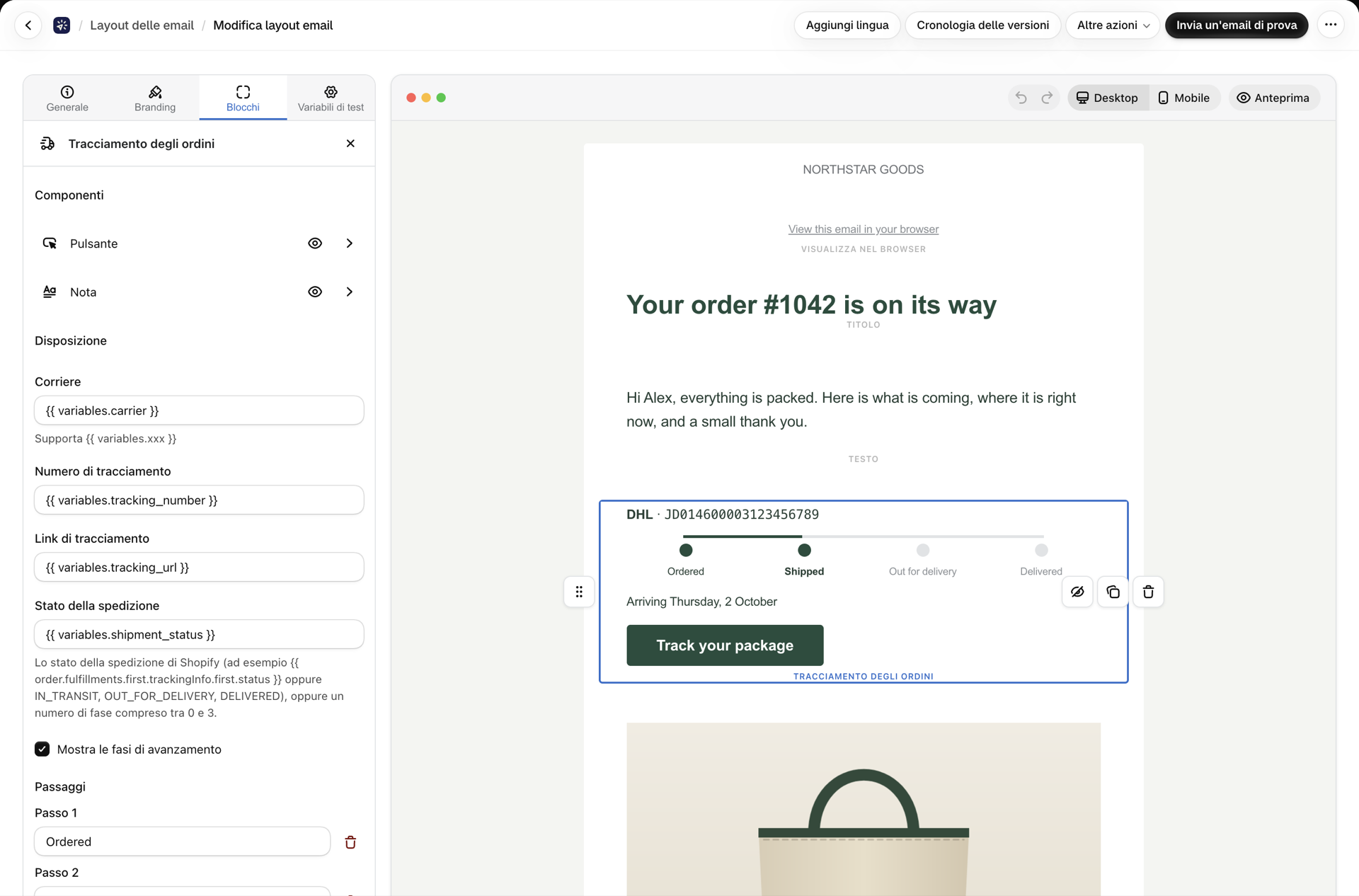Open the Branding tab
Screen dimensions: 1359x896
[155, 98]
